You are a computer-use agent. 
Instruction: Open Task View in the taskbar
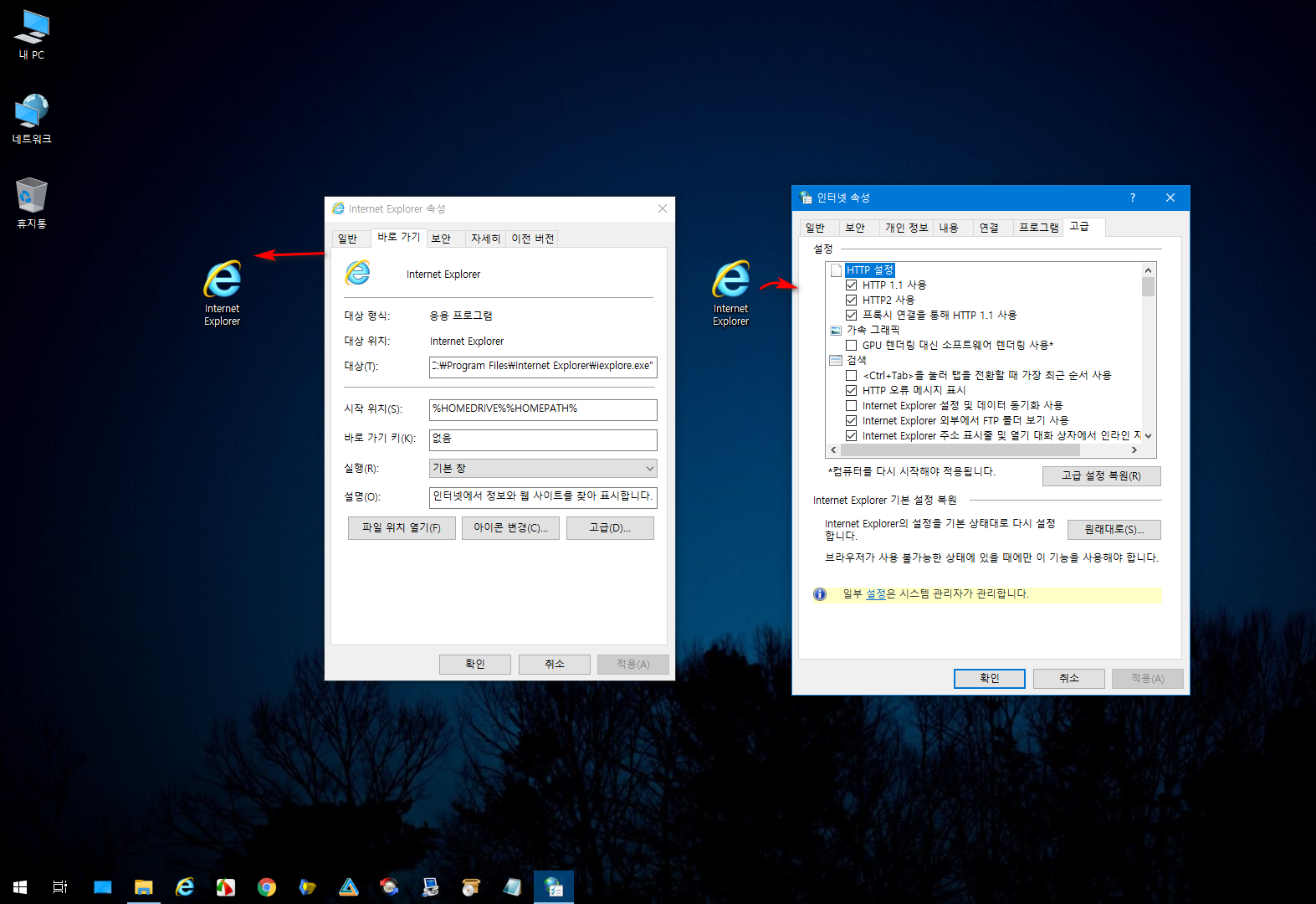pos(60,886)
